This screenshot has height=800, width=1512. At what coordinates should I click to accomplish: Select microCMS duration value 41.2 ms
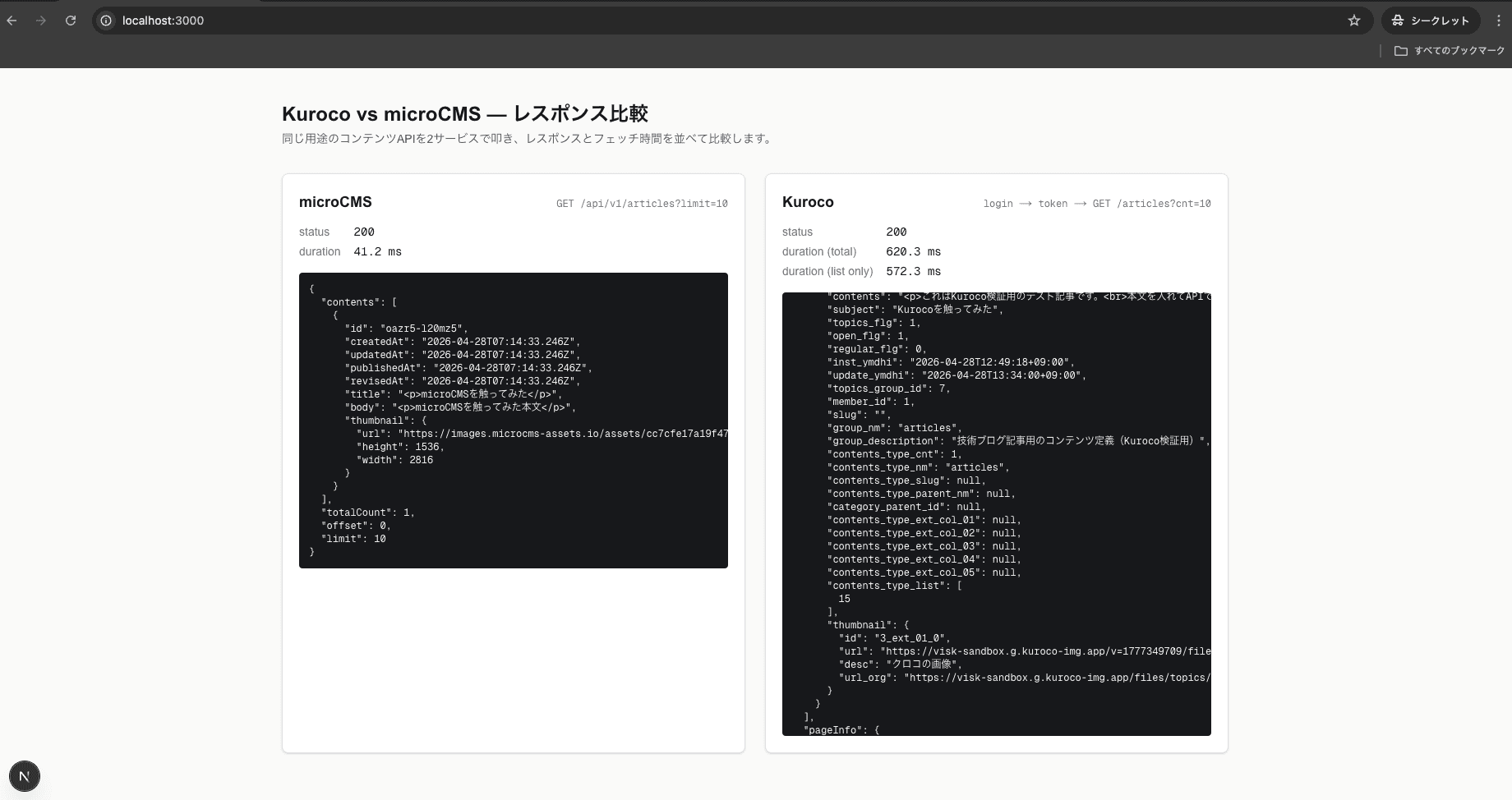377,252
